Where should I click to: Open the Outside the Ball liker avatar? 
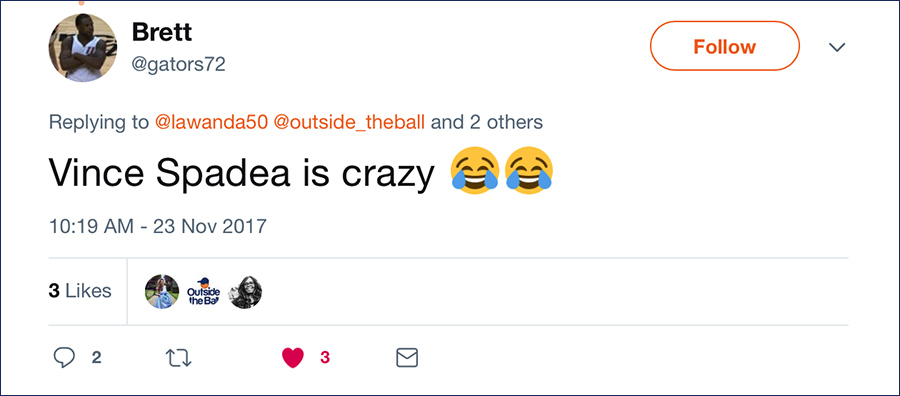click(x=204, y=292)
